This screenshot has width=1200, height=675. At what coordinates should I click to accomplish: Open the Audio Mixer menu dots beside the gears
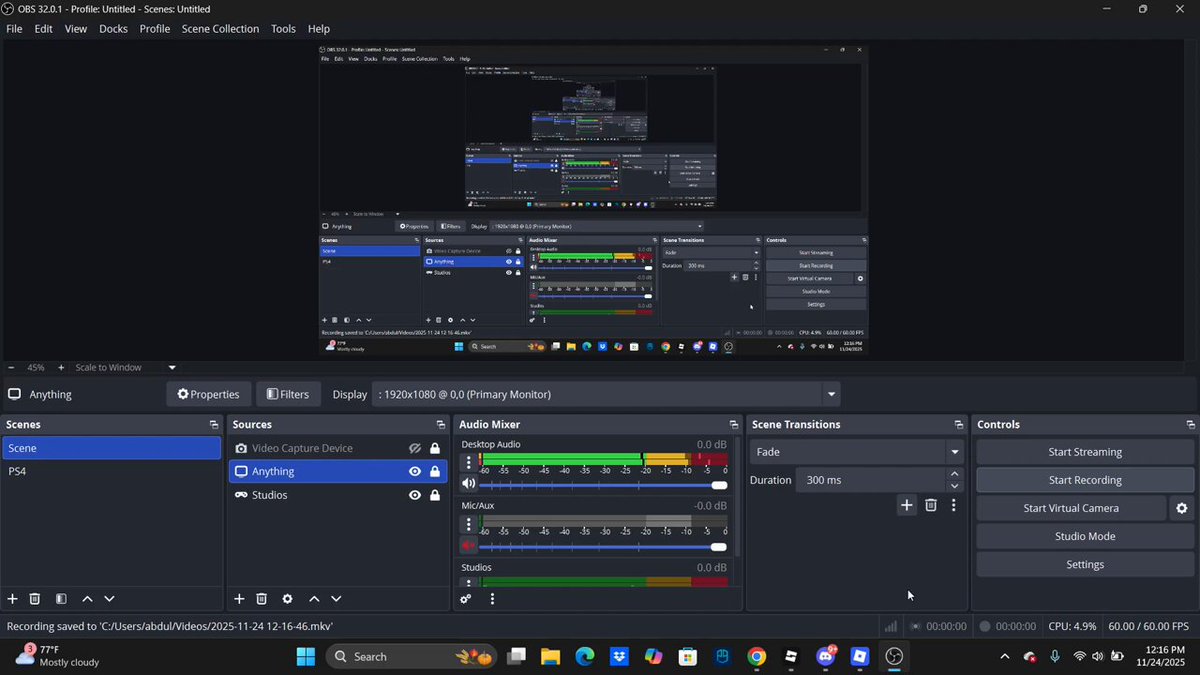(492, 599)
